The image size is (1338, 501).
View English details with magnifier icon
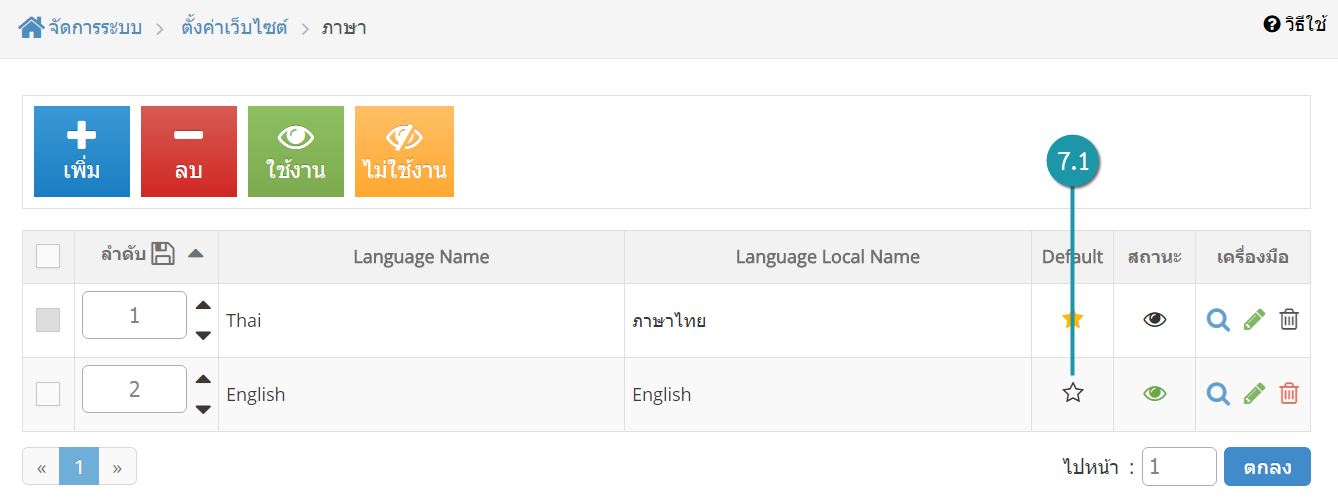1218,394
